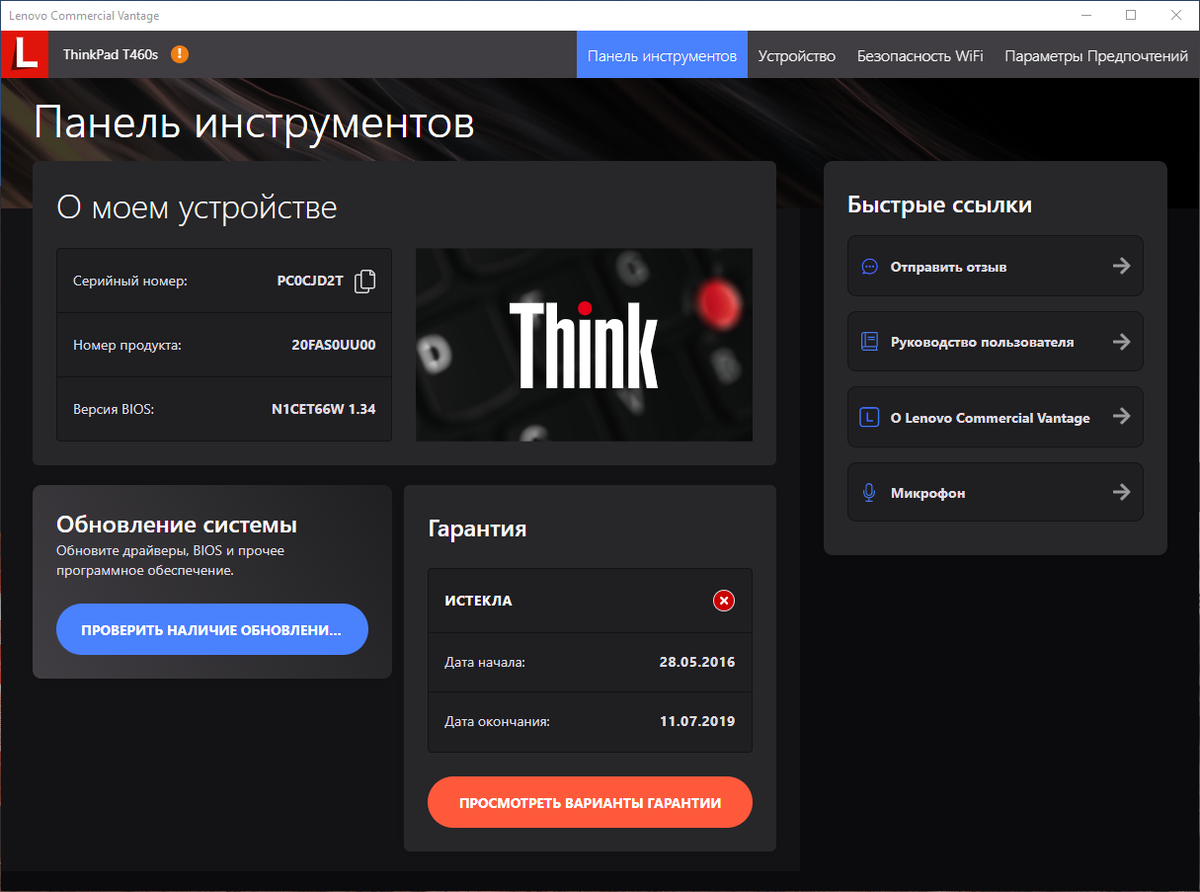
Task: Click the arrow next to Отправить отзыв
Action: coord(1121,266)
